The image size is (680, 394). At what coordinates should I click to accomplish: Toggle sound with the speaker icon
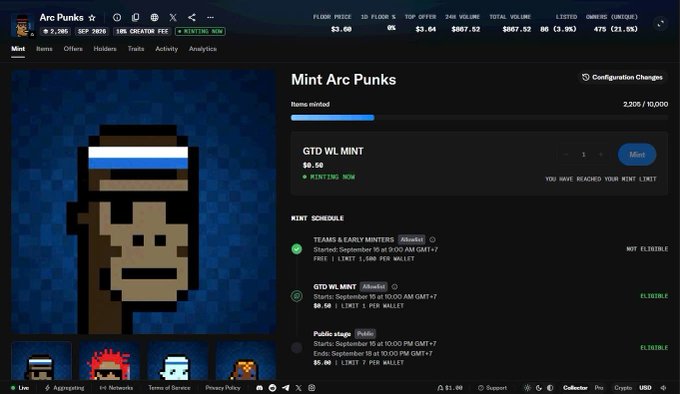point(663,388)
